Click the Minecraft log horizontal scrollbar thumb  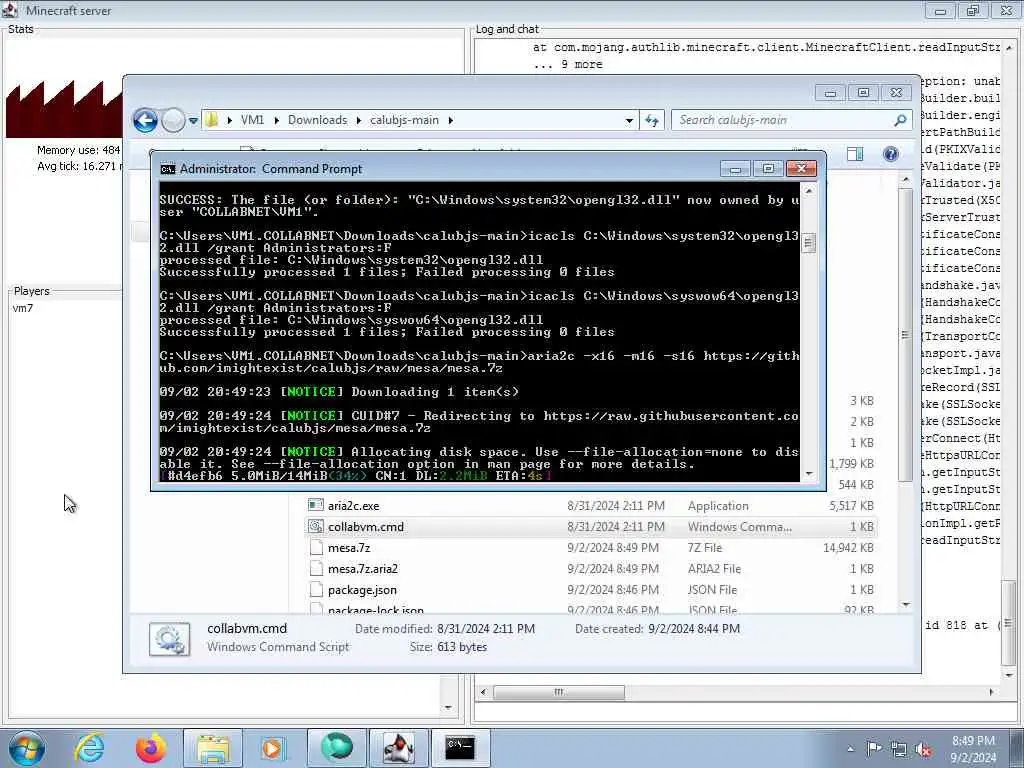(x=559, y=692)
